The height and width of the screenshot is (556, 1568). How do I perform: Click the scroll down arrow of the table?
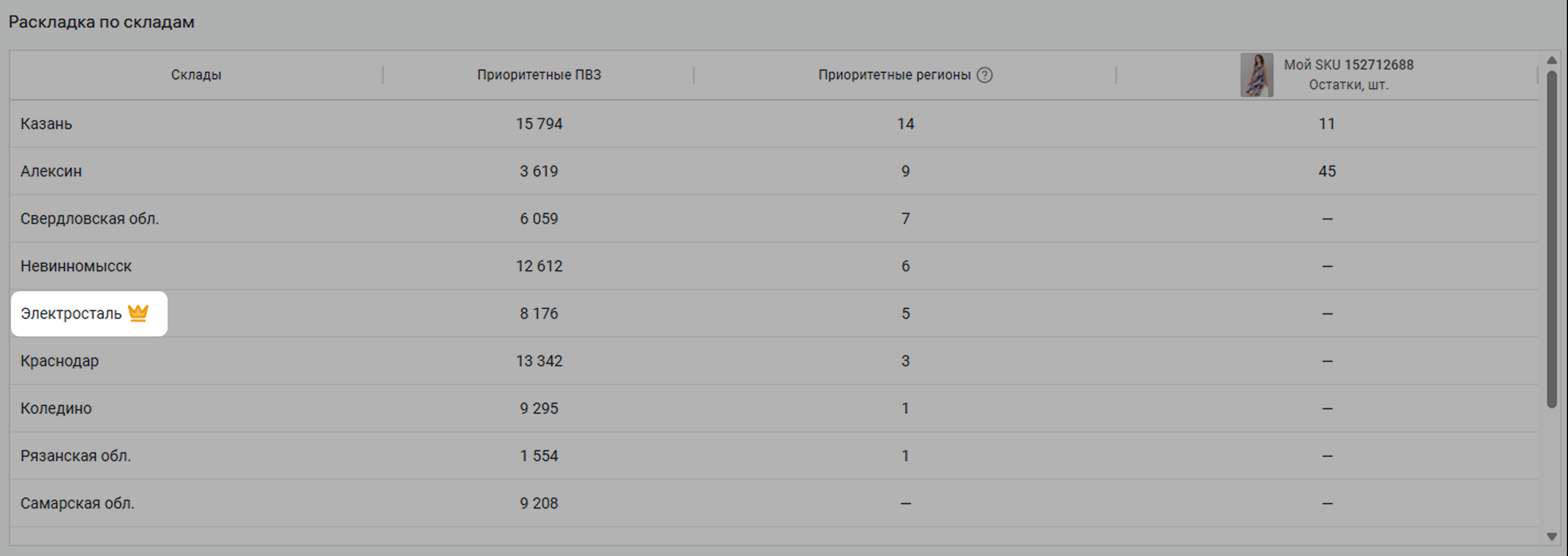coord(1551,537)
